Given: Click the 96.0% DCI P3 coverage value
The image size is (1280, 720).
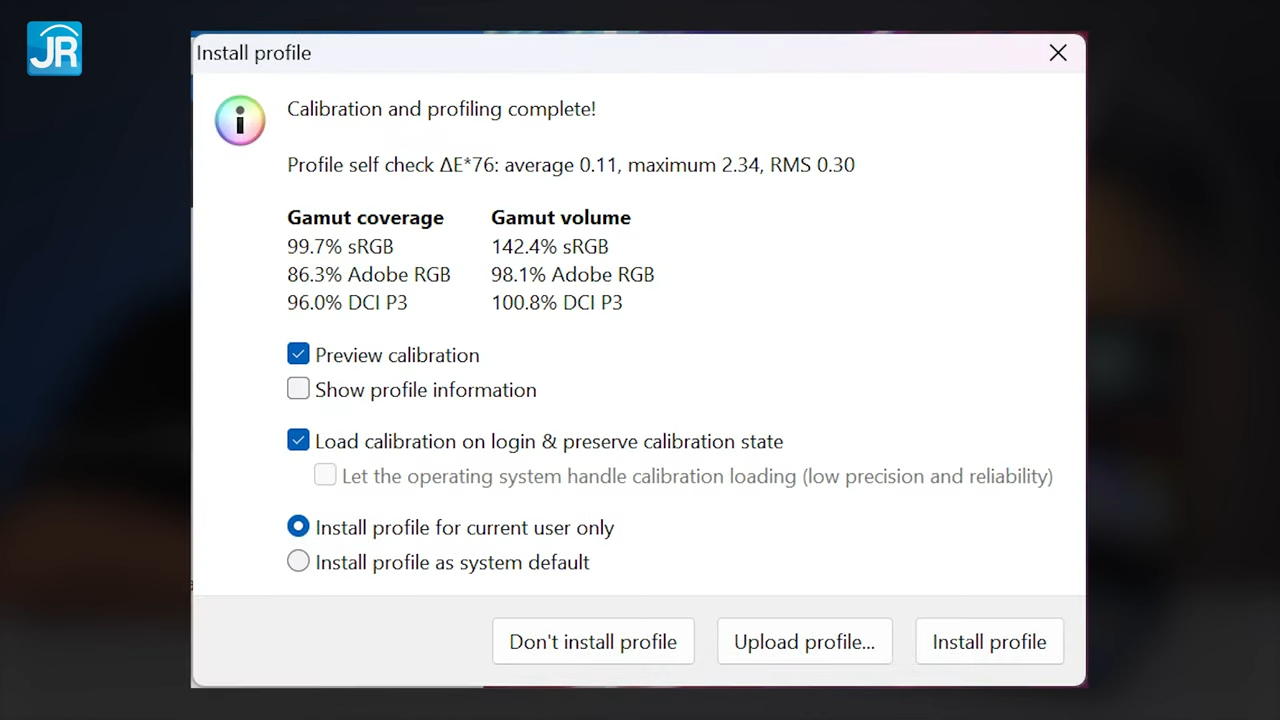Looking at the screenshot, I should (347, 302).
